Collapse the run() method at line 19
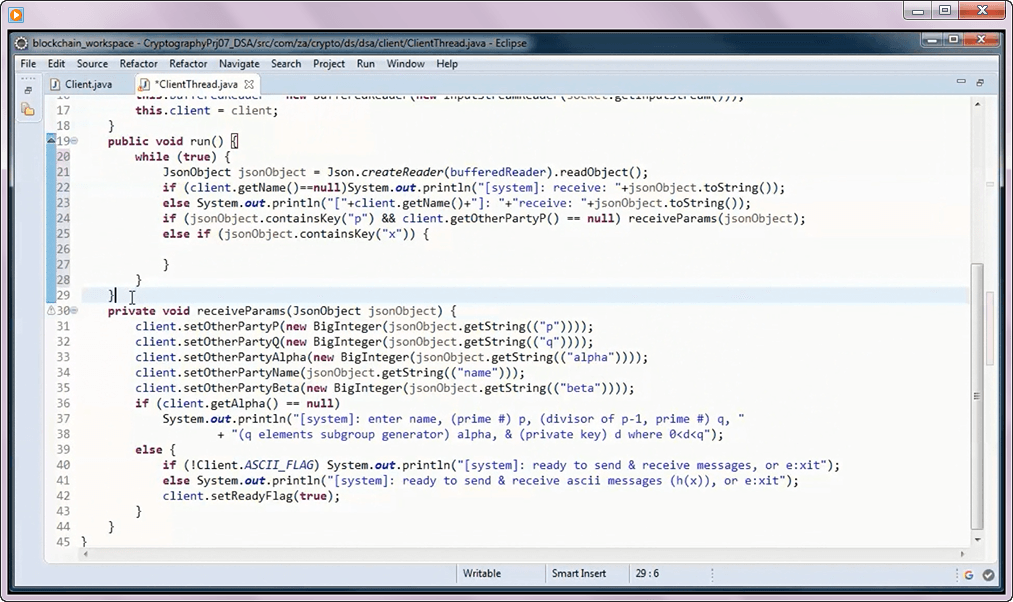The height and width of the screenshot is (602, 1013). 74,142
